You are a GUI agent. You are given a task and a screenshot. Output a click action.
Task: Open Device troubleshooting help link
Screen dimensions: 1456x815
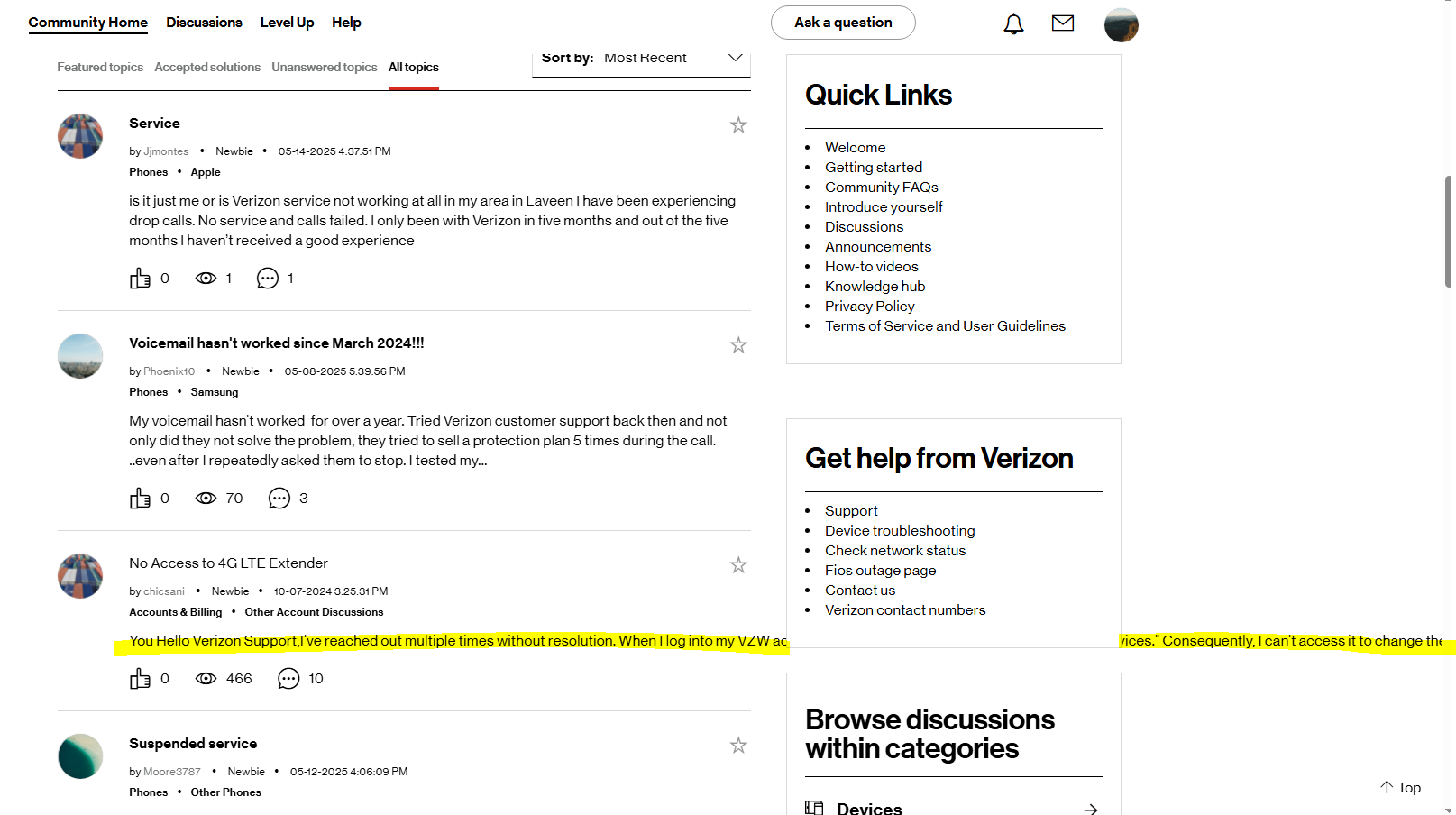pos(900,531)
